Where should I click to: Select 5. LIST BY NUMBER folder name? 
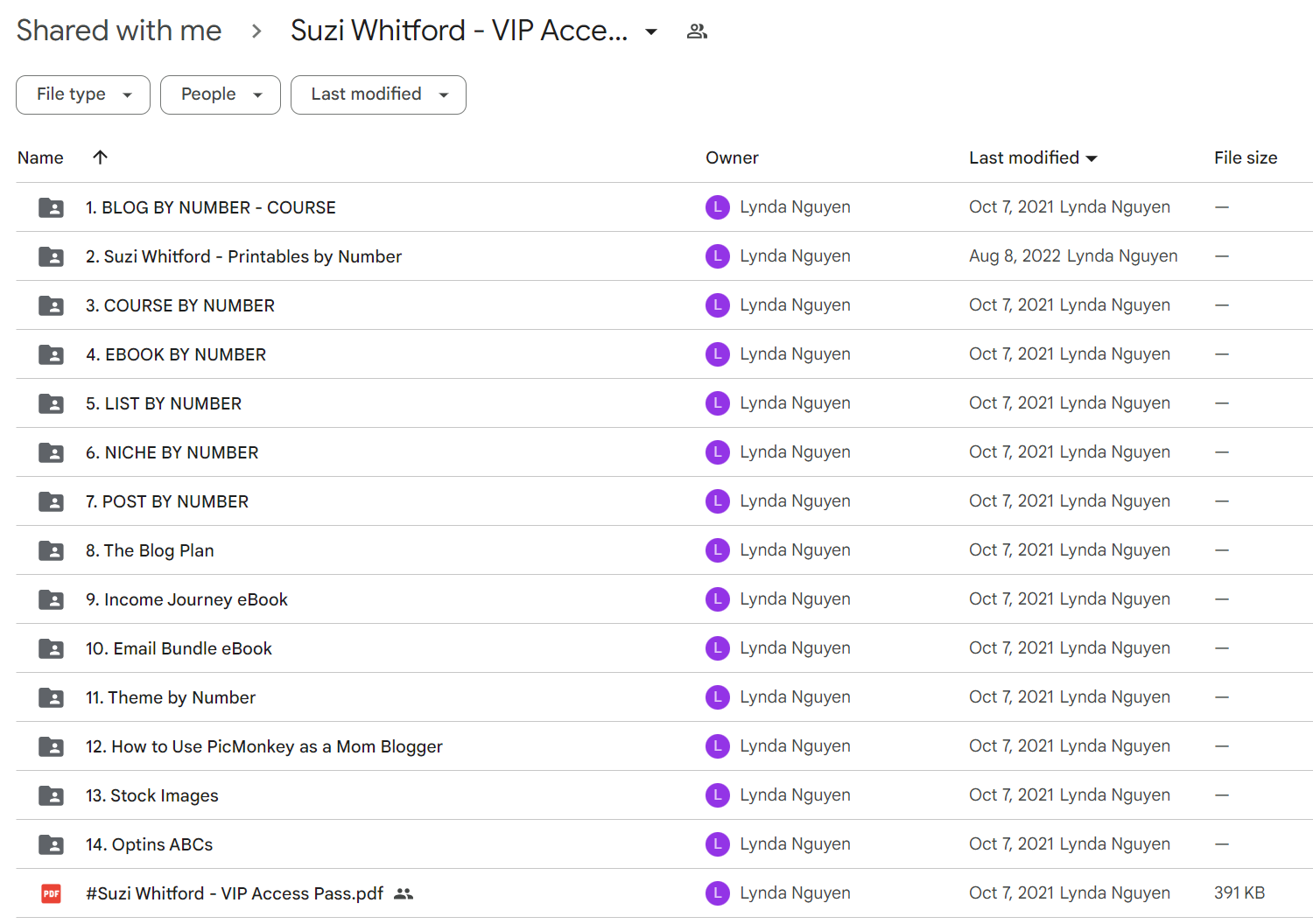[164, 403]
